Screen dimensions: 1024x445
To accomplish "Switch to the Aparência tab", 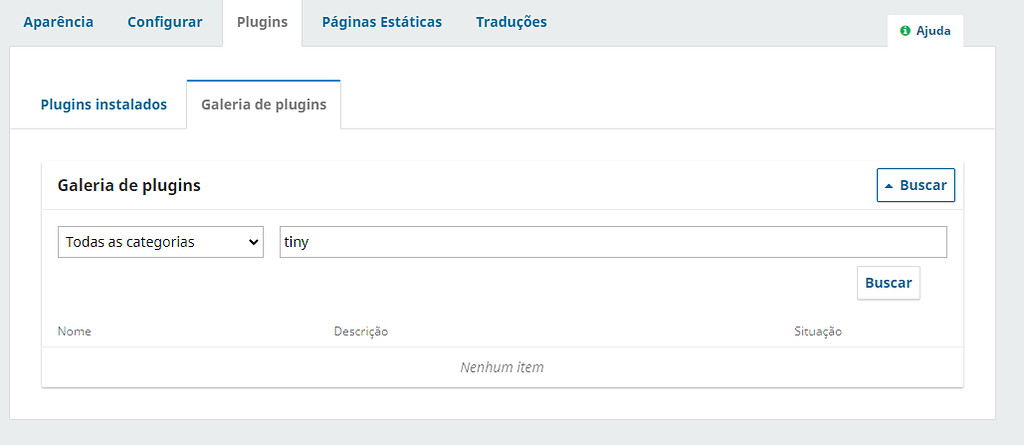I will click(58, 22).
